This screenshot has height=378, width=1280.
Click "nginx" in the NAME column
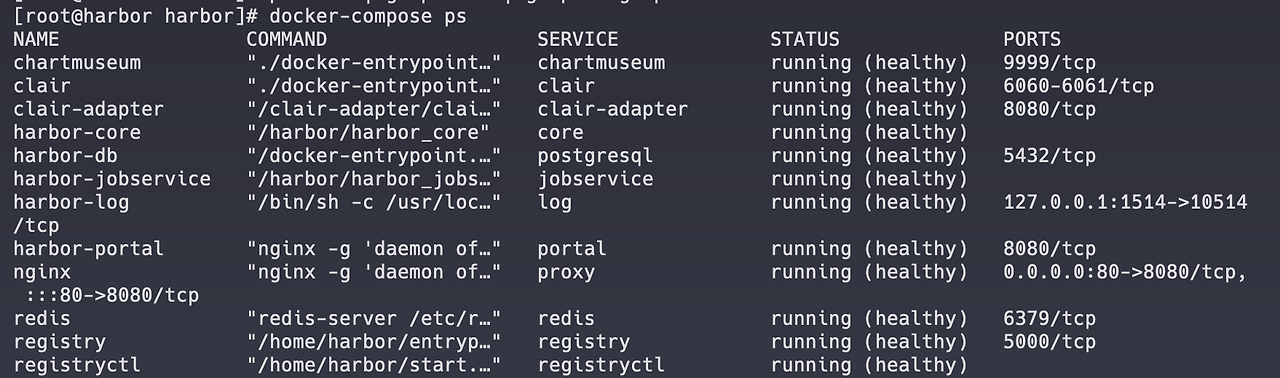pyautogui.click(x=42, y=272)
